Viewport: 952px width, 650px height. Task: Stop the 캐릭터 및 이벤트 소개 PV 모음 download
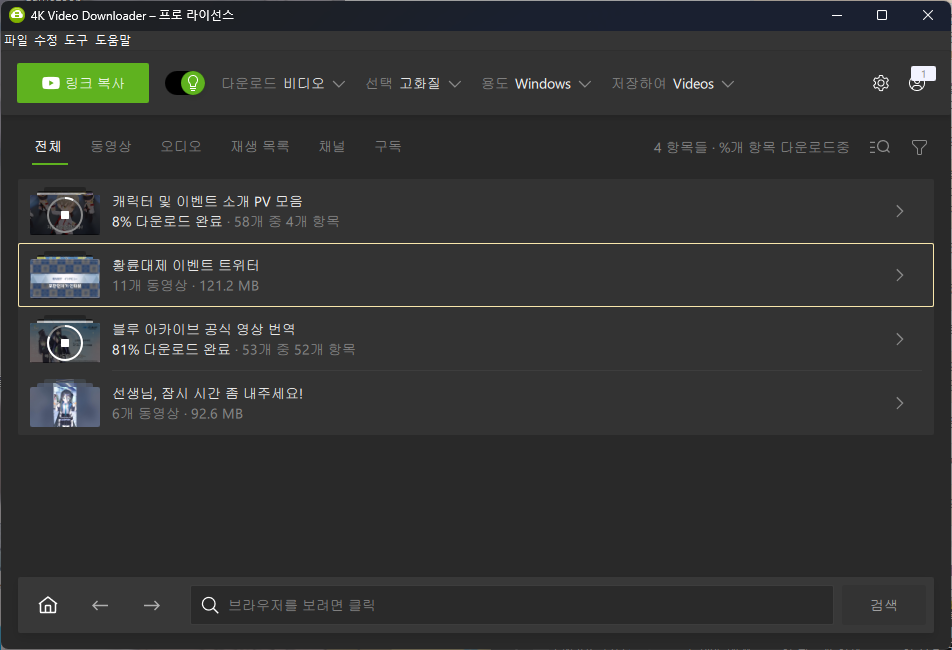pyautogui.click(x=65, y=215)
